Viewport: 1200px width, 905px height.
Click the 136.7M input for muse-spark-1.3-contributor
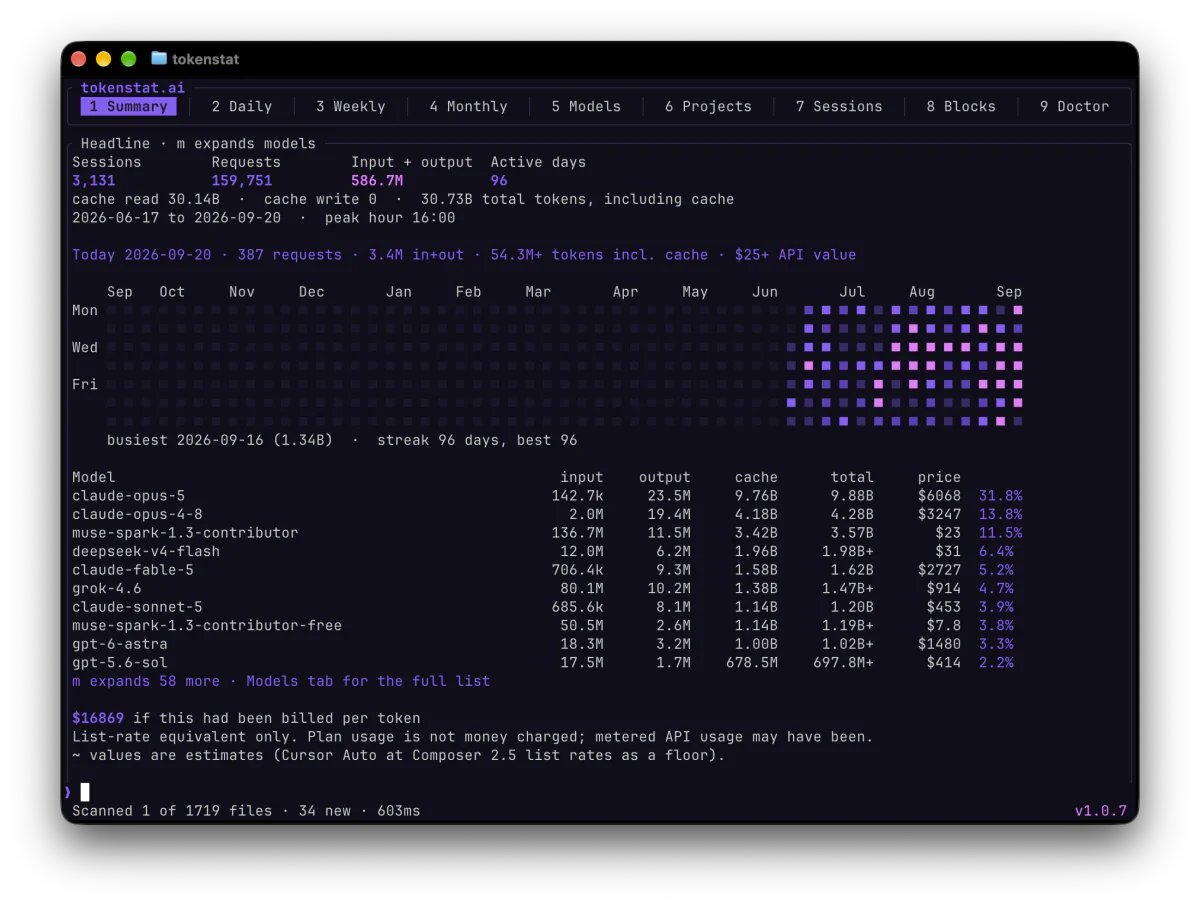578,533
